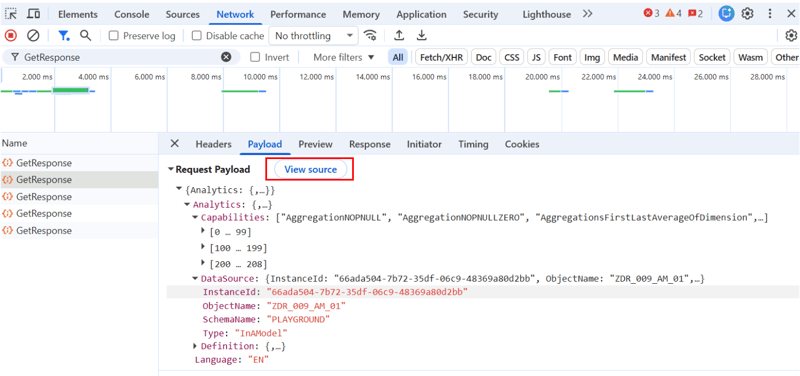Filter by Manifest requests

click(669, 57)
